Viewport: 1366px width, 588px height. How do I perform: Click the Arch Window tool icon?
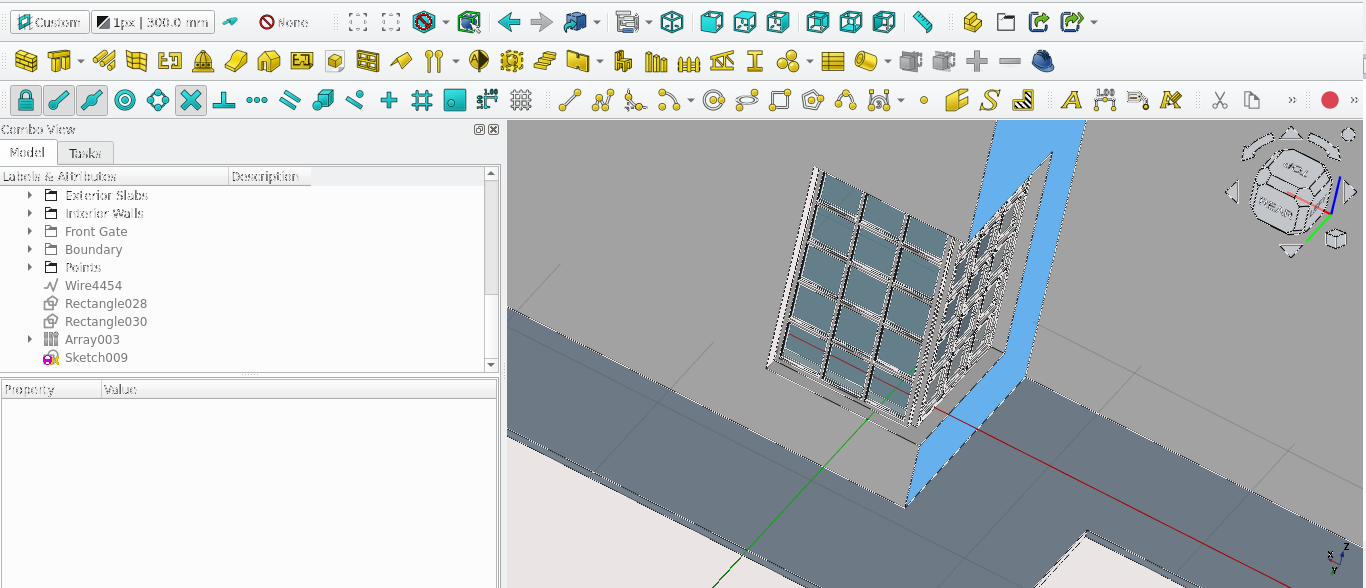click(368, 62)
